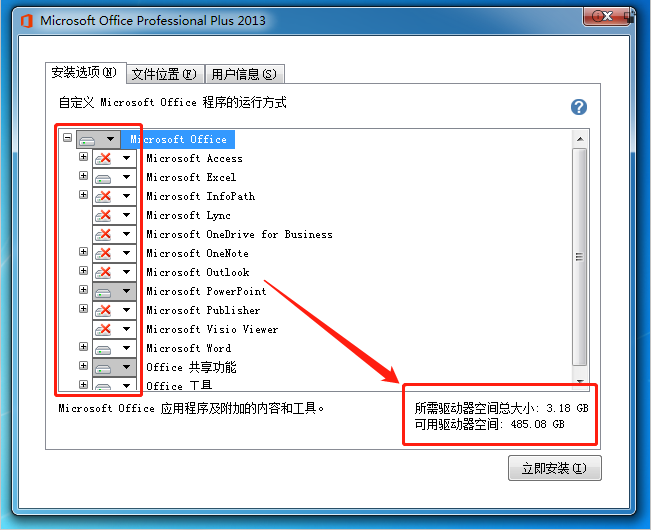Select Microsoft Lync in the list

[188, 215]
